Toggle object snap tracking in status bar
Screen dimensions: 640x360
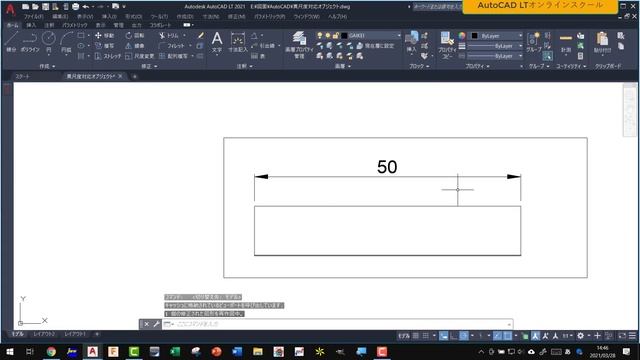pyautogui.click(x=497, y=336)
